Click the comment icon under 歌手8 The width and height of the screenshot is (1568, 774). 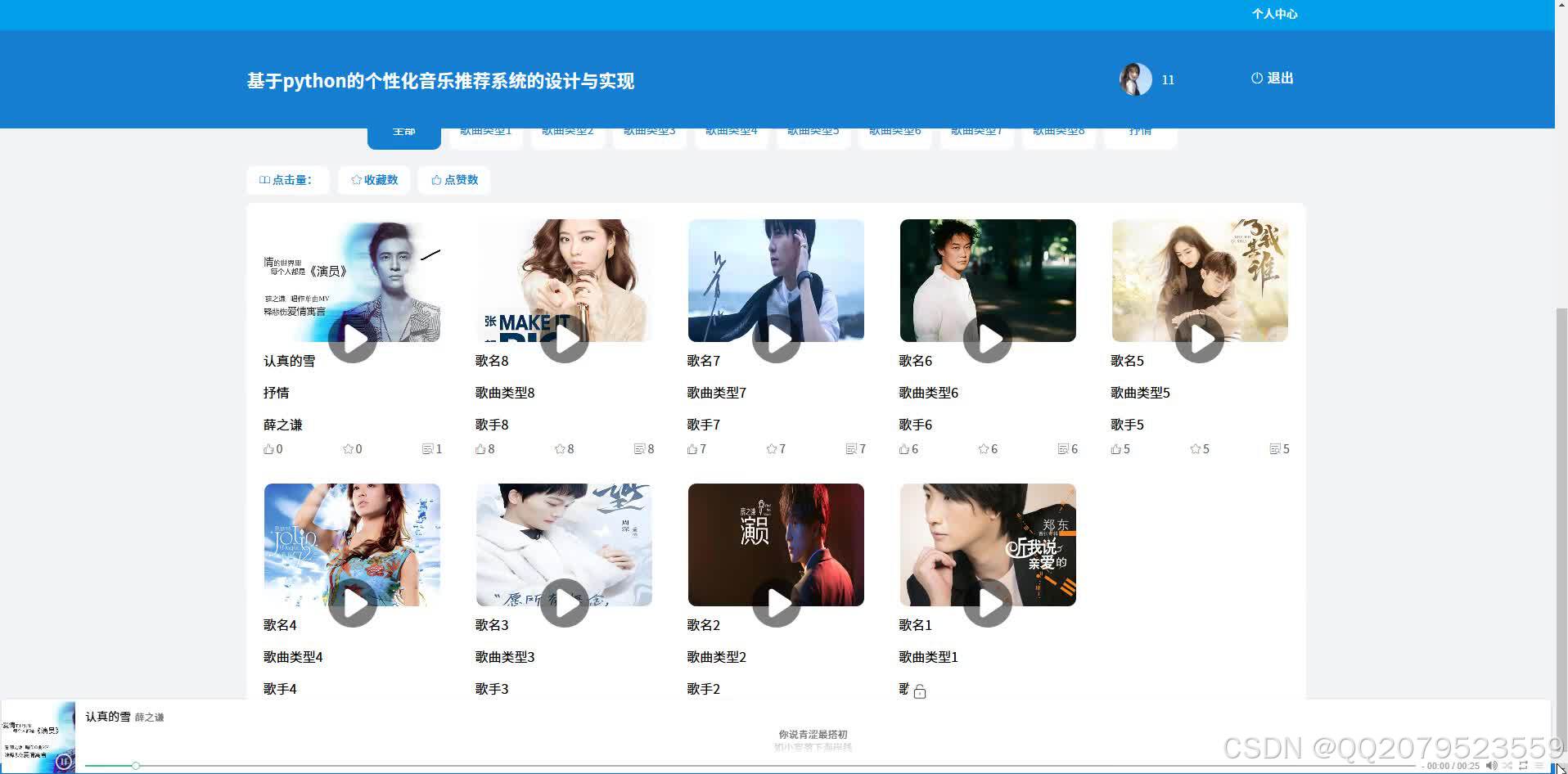[x=639, y=449]
